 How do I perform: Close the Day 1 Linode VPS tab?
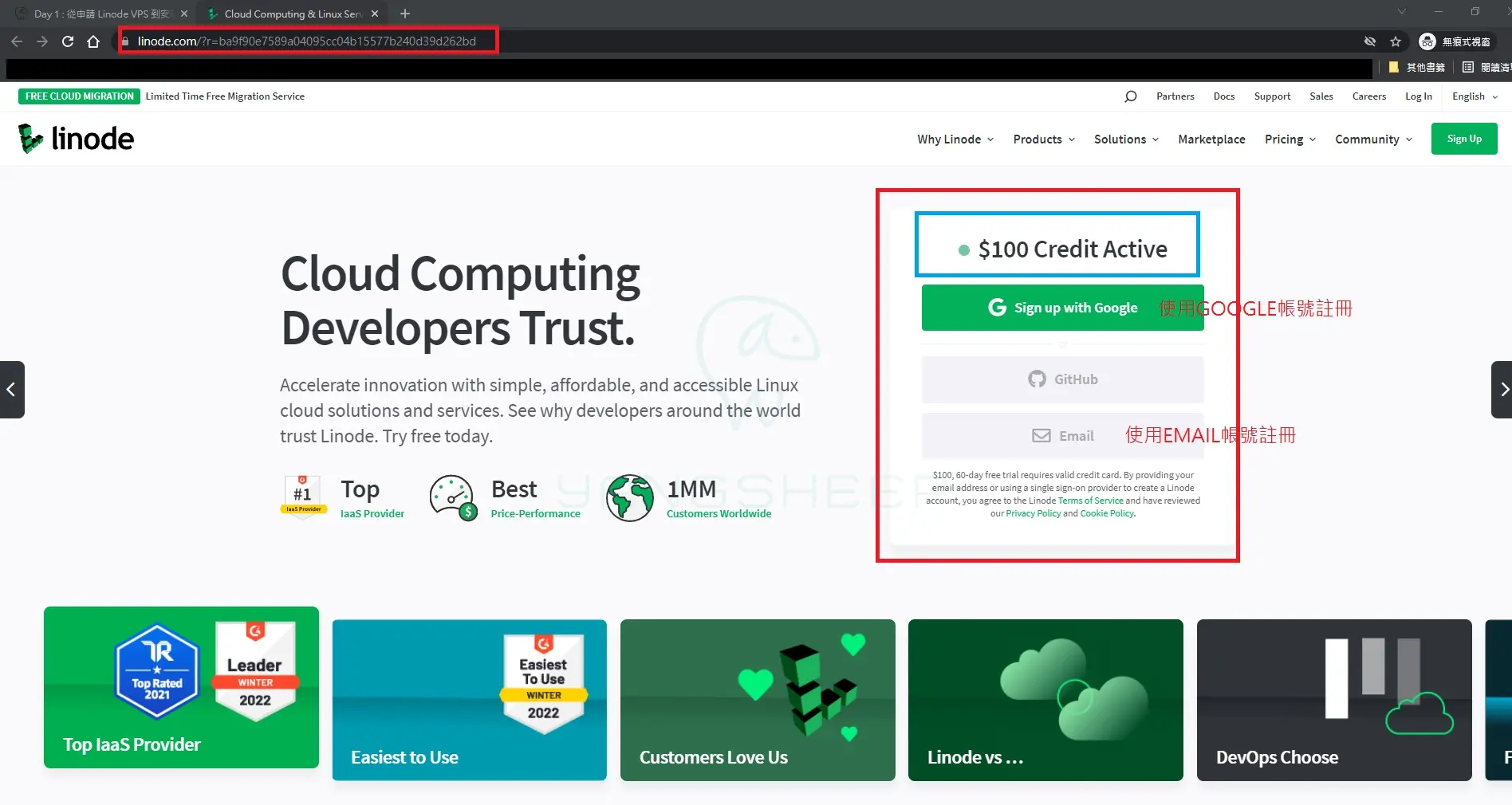(x=184, y=14)
